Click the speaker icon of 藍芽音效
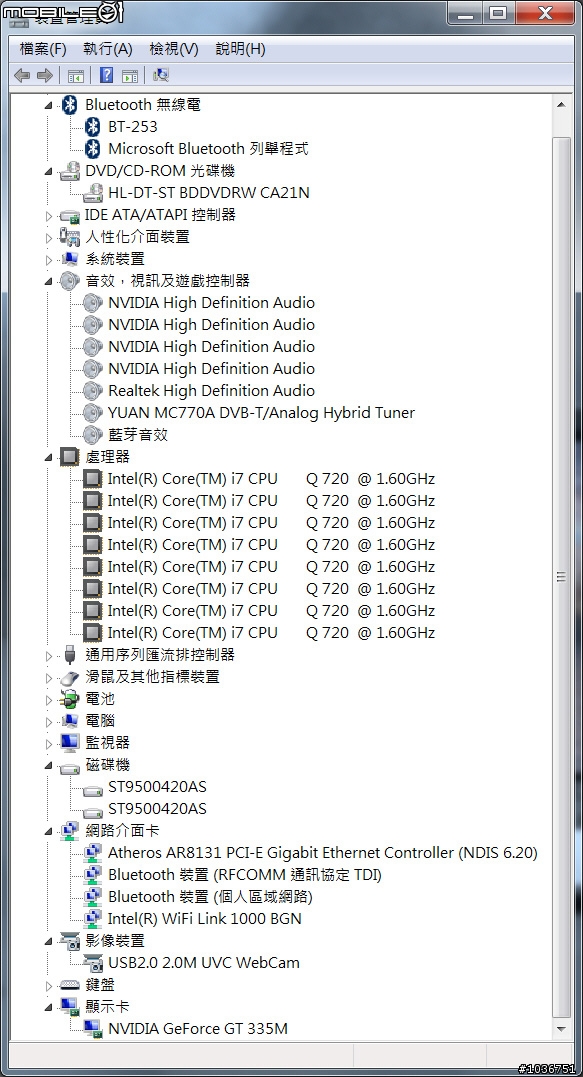Viewport: 583px width, 1077px height. tap(93, 434)
